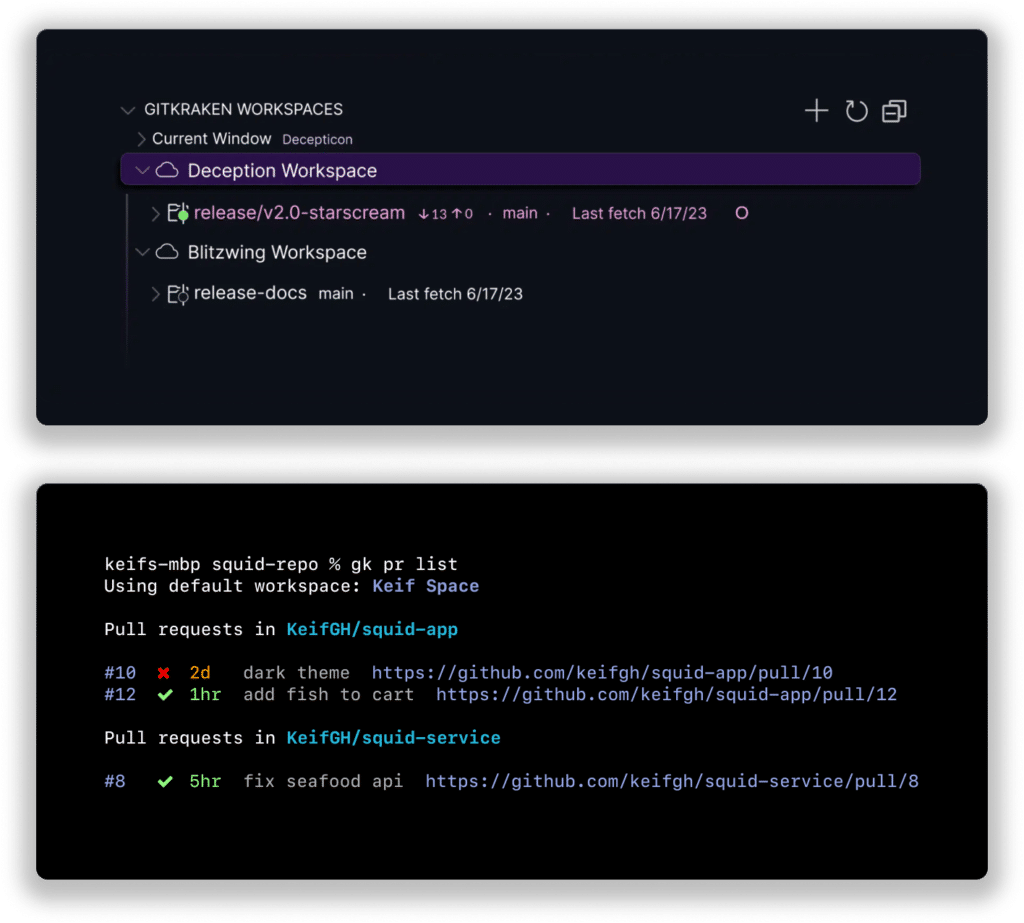The height and width of the screenshot is (923, 1024).
Task: Click the Last fetch date on starscream row
Action: [x=639, y=214]
